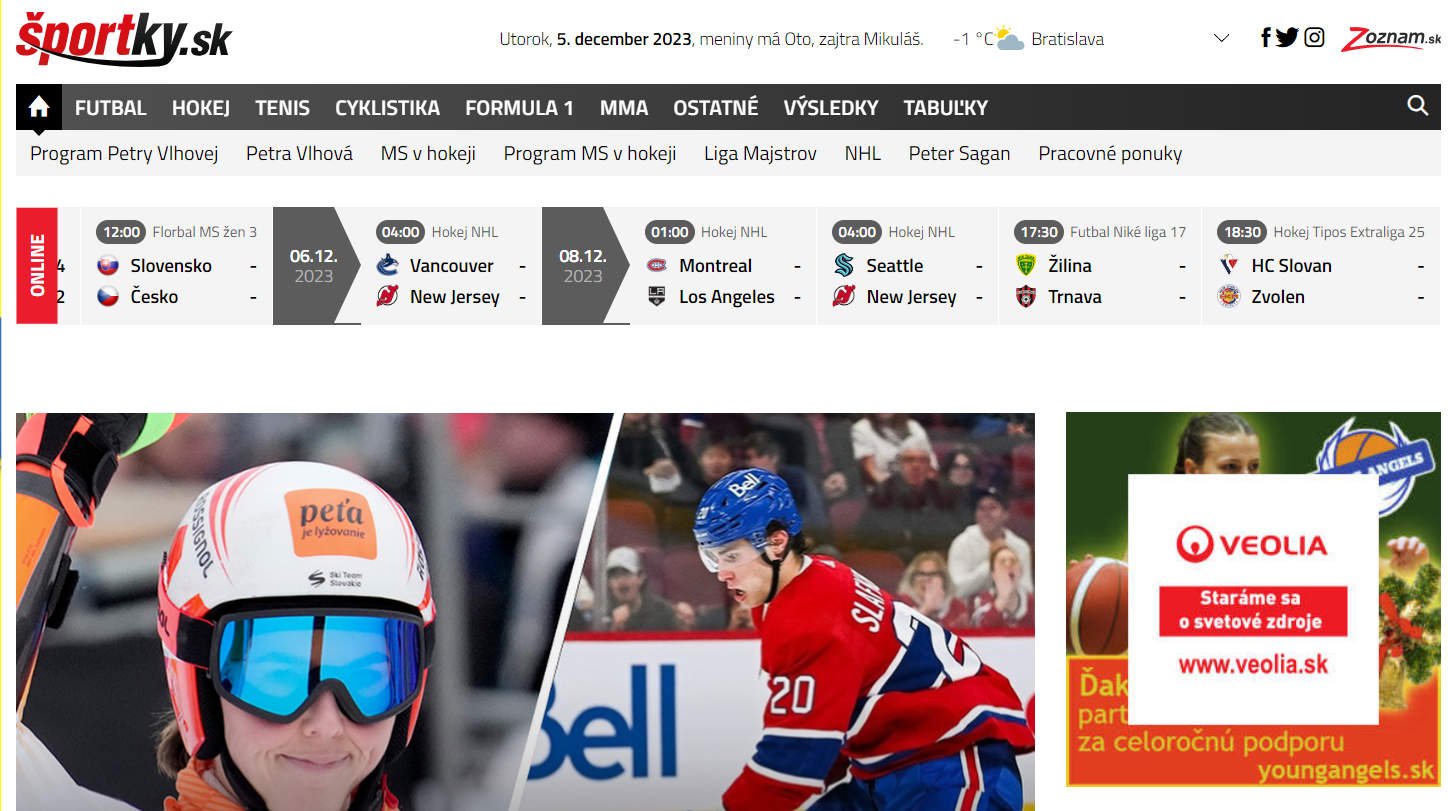
Task: Follow the Program Petry Vlhovej link
Action: [x=124, y=153]
